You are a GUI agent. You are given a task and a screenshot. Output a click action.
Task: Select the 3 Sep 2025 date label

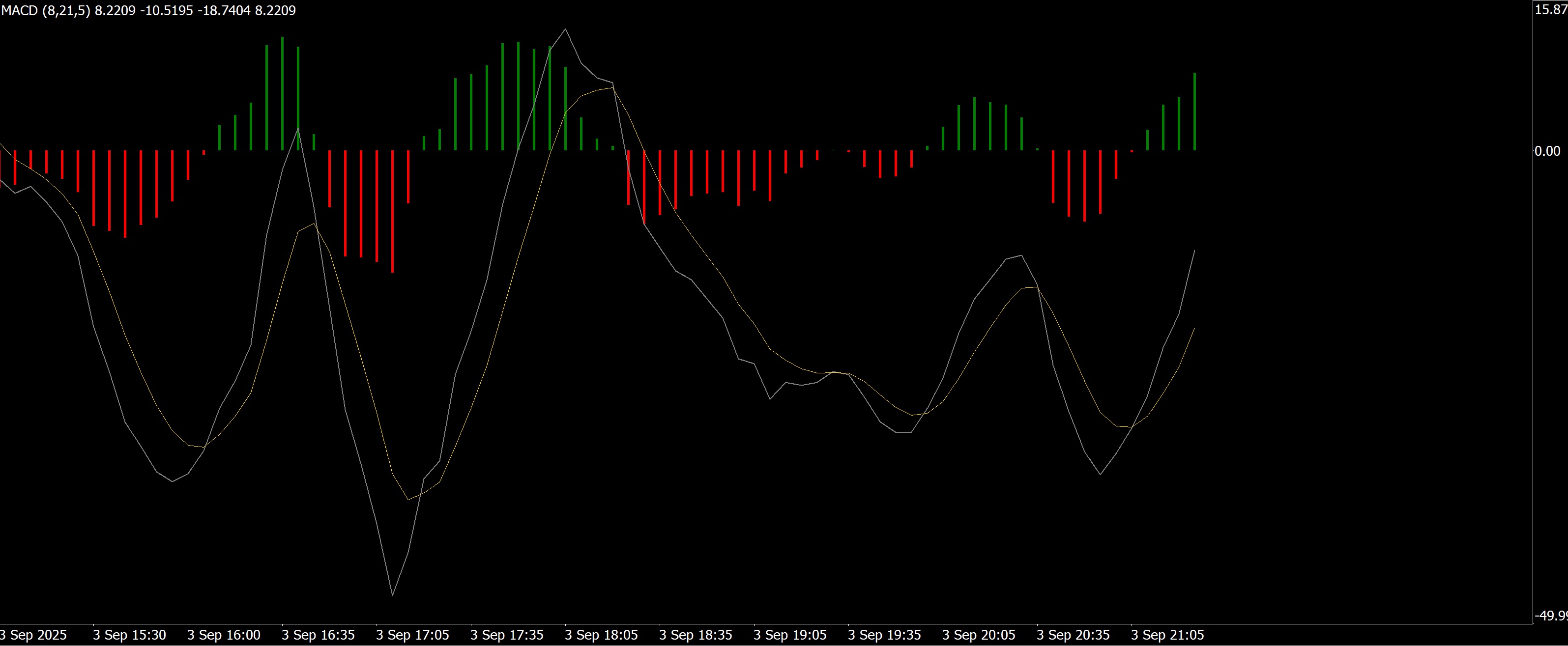[x=33, y=635]
